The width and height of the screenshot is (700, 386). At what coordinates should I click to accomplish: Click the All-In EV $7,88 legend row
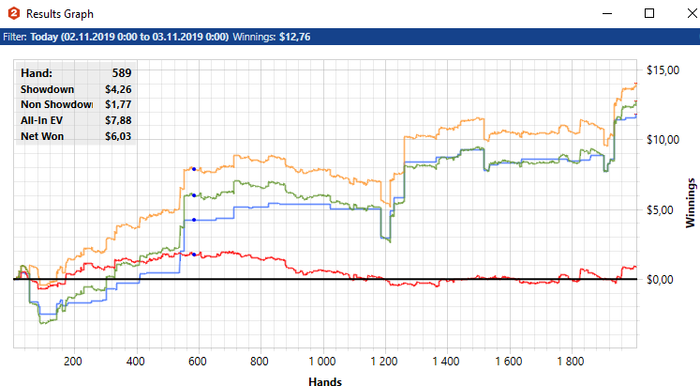pyautogui.click(x=76, y=120)
